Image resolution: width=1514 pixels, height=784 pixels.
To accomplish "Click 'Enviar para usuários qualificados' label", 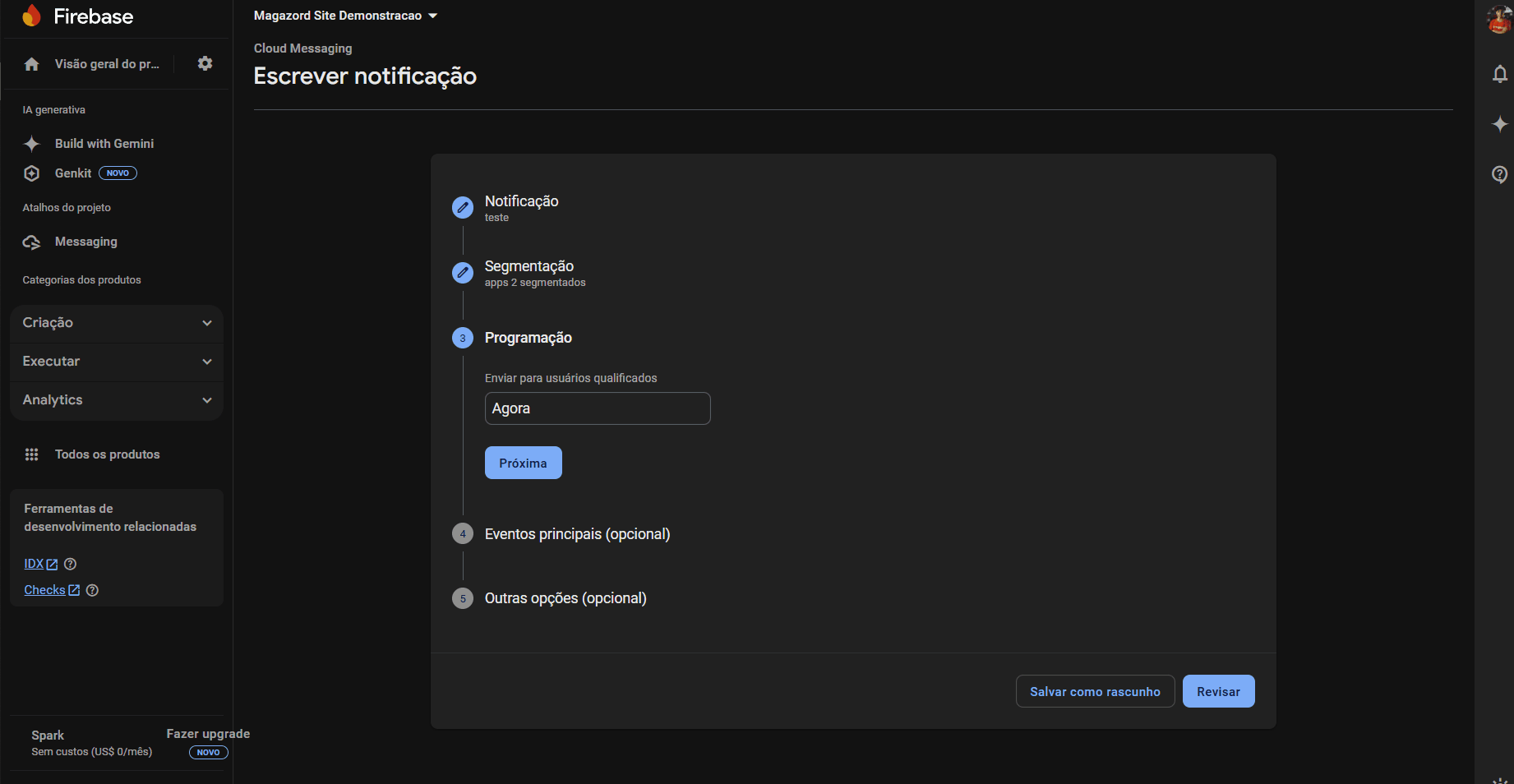I will coord(571,378).
